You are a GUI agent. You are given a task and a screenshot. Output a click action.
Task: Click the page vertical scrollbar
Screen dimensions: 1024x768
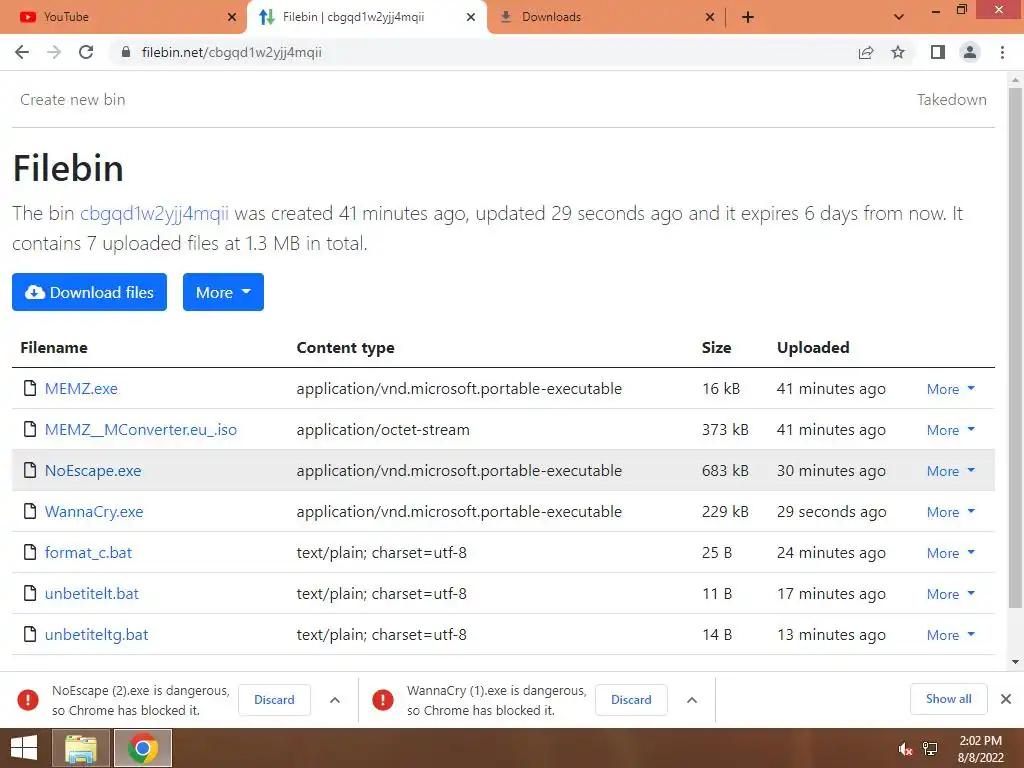click(1015, 348)
